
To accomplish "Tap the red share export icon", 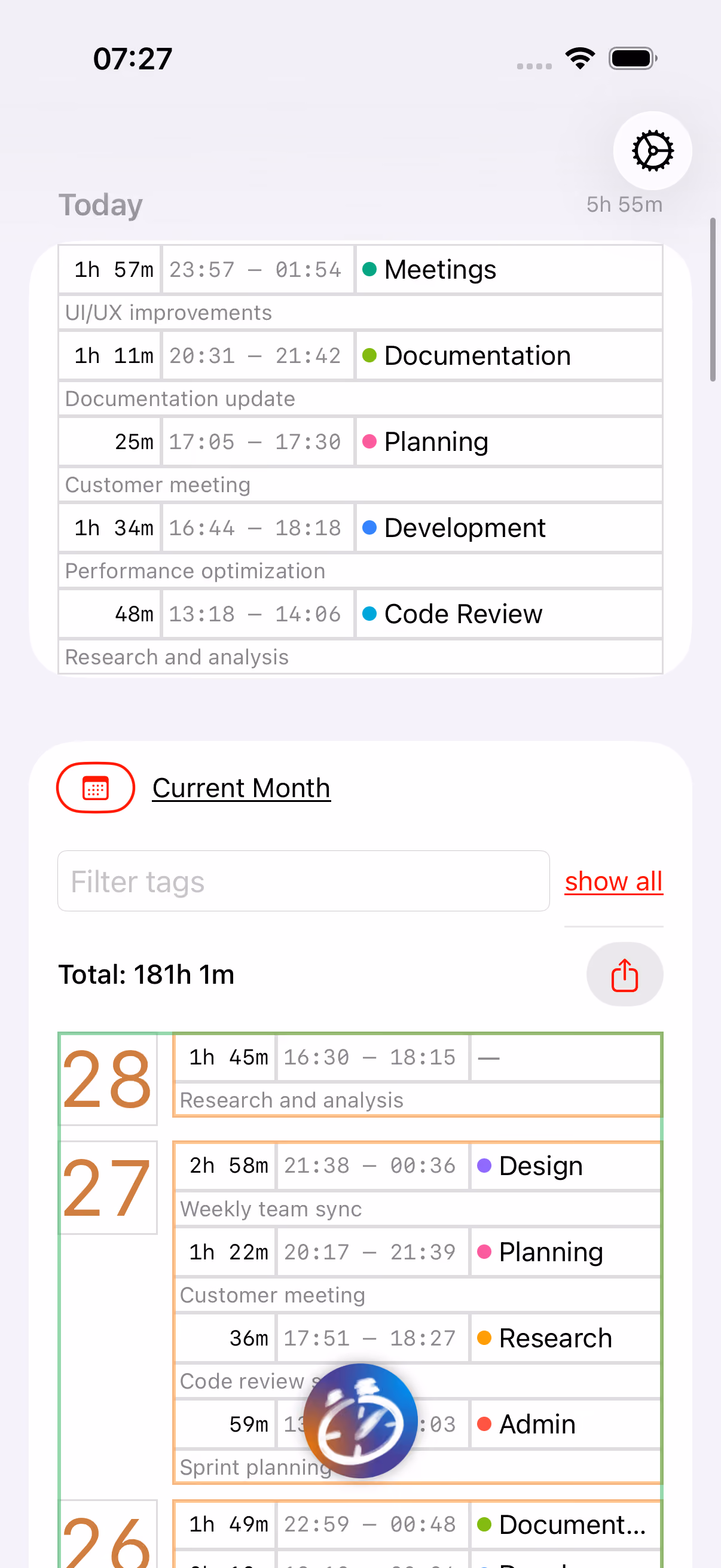I will tap(624, 975).
